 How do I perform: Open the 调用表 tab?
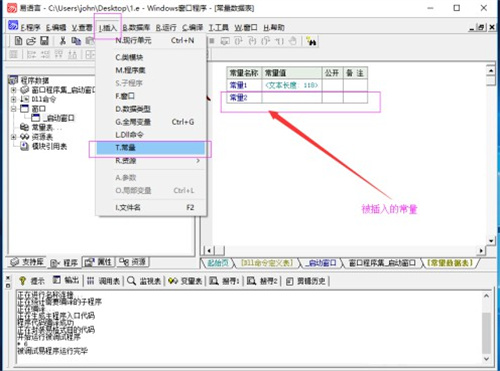(x=104, y=281)
